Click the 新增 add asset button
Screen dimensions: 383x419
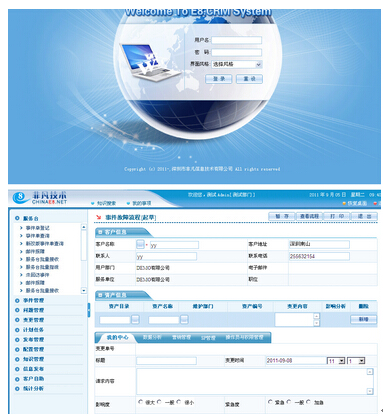[363, 319]
